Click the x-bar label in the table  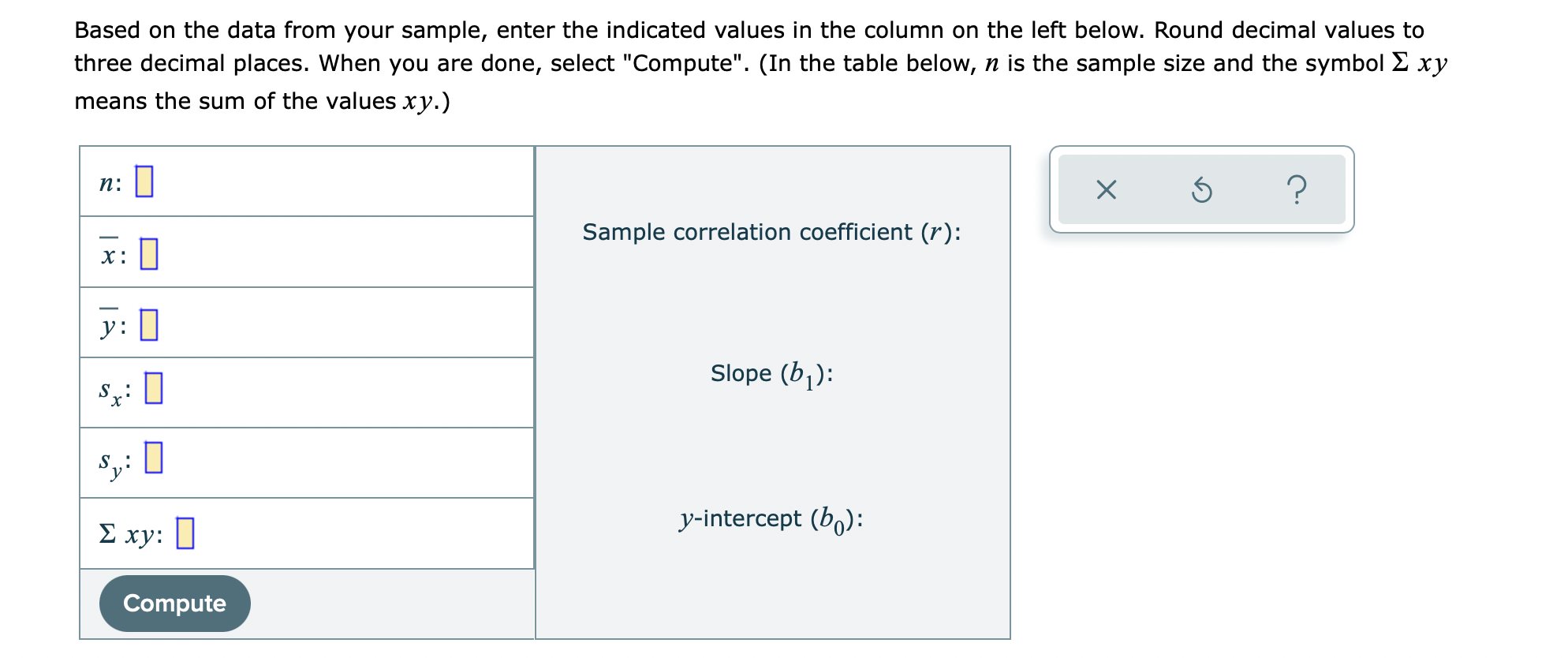109,254
